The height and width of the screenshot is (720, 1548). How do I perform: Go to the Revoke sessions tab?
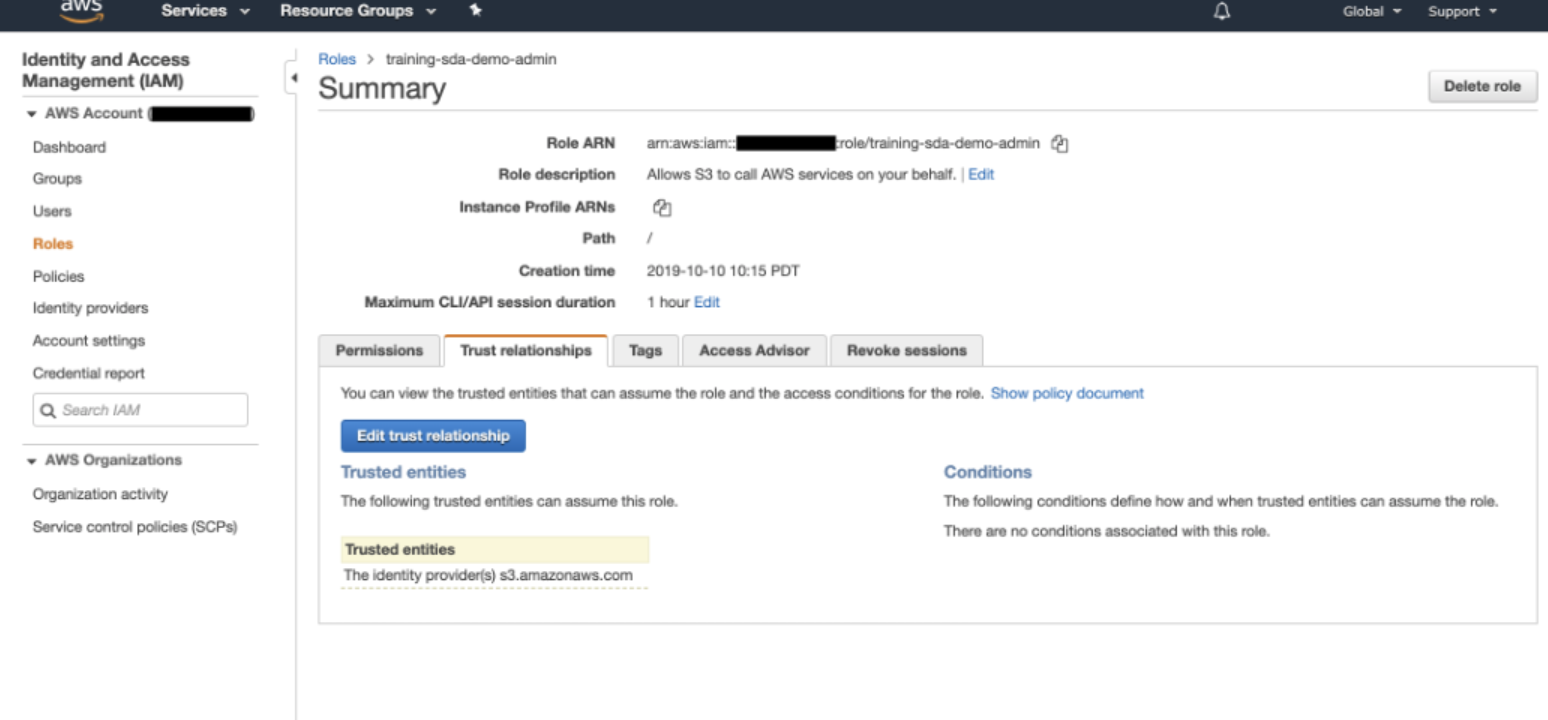point(906,351)
